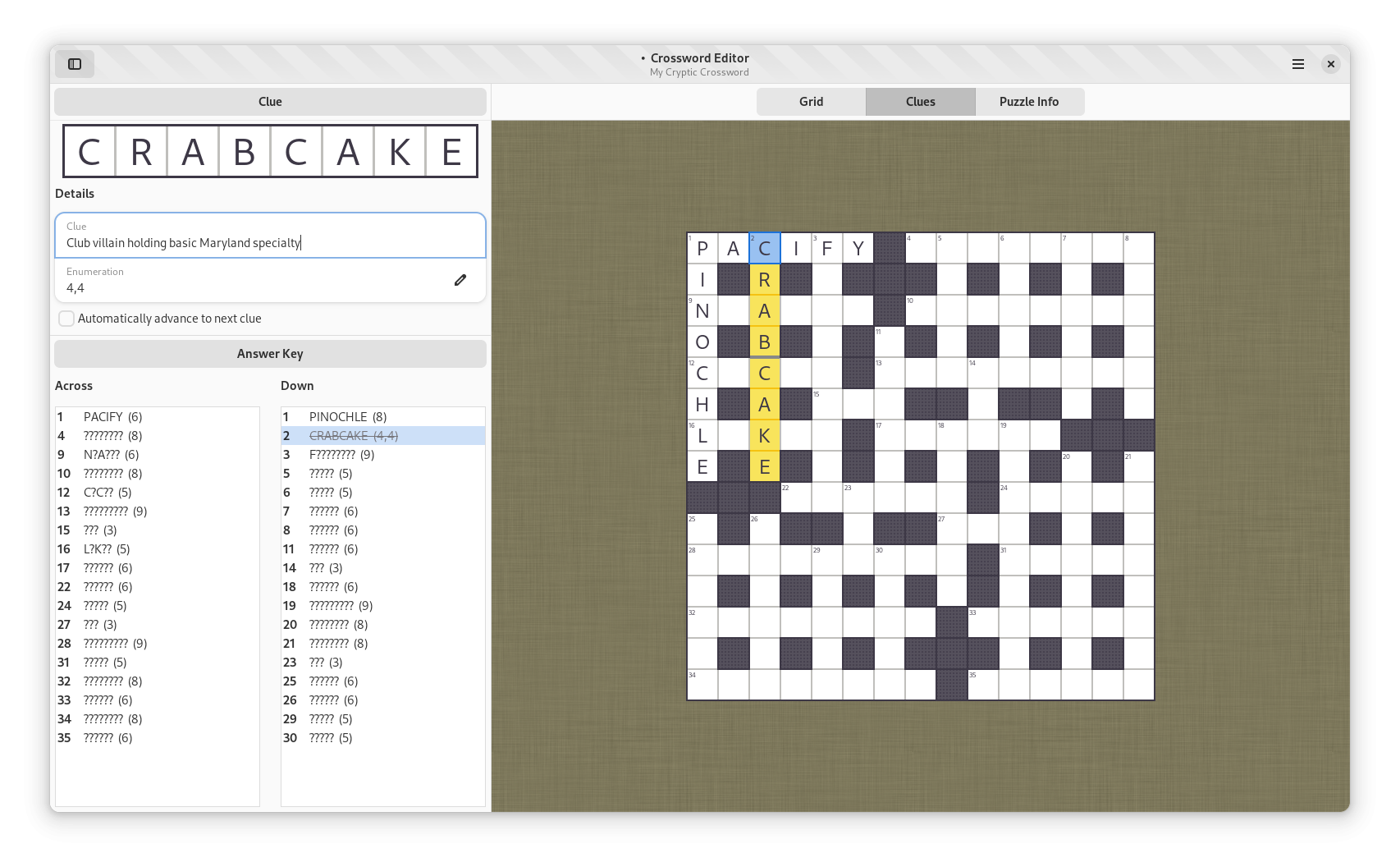Click empty grid cell numbered 4
This screenshot has height=867, width=1400.
(921, 249)
